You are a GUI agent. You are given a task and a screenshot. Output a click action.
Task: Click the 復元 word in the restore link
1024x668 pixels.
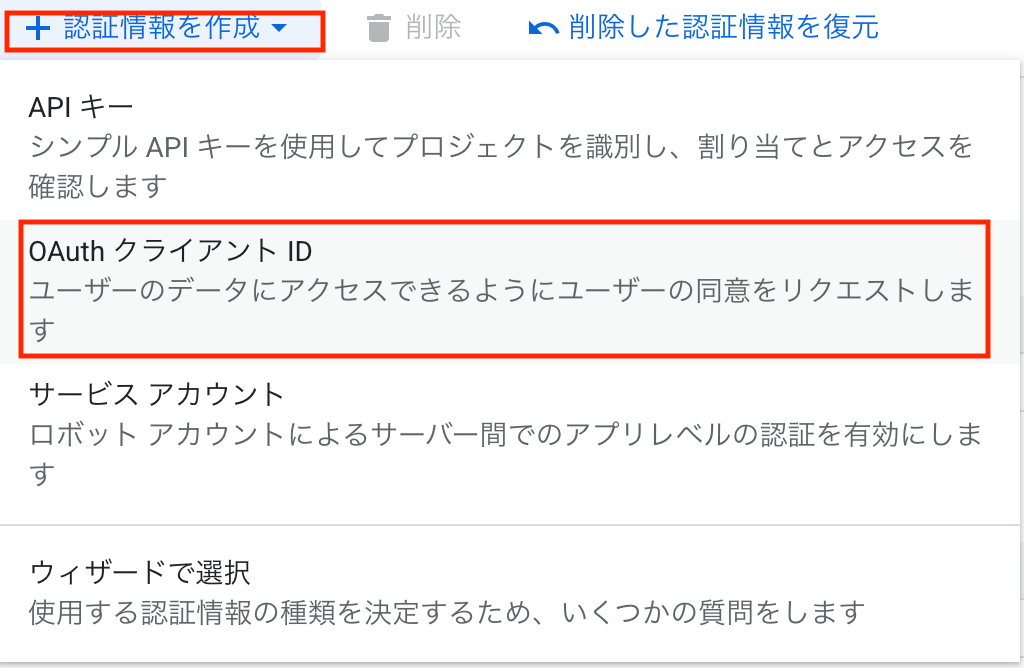(851, 27)
